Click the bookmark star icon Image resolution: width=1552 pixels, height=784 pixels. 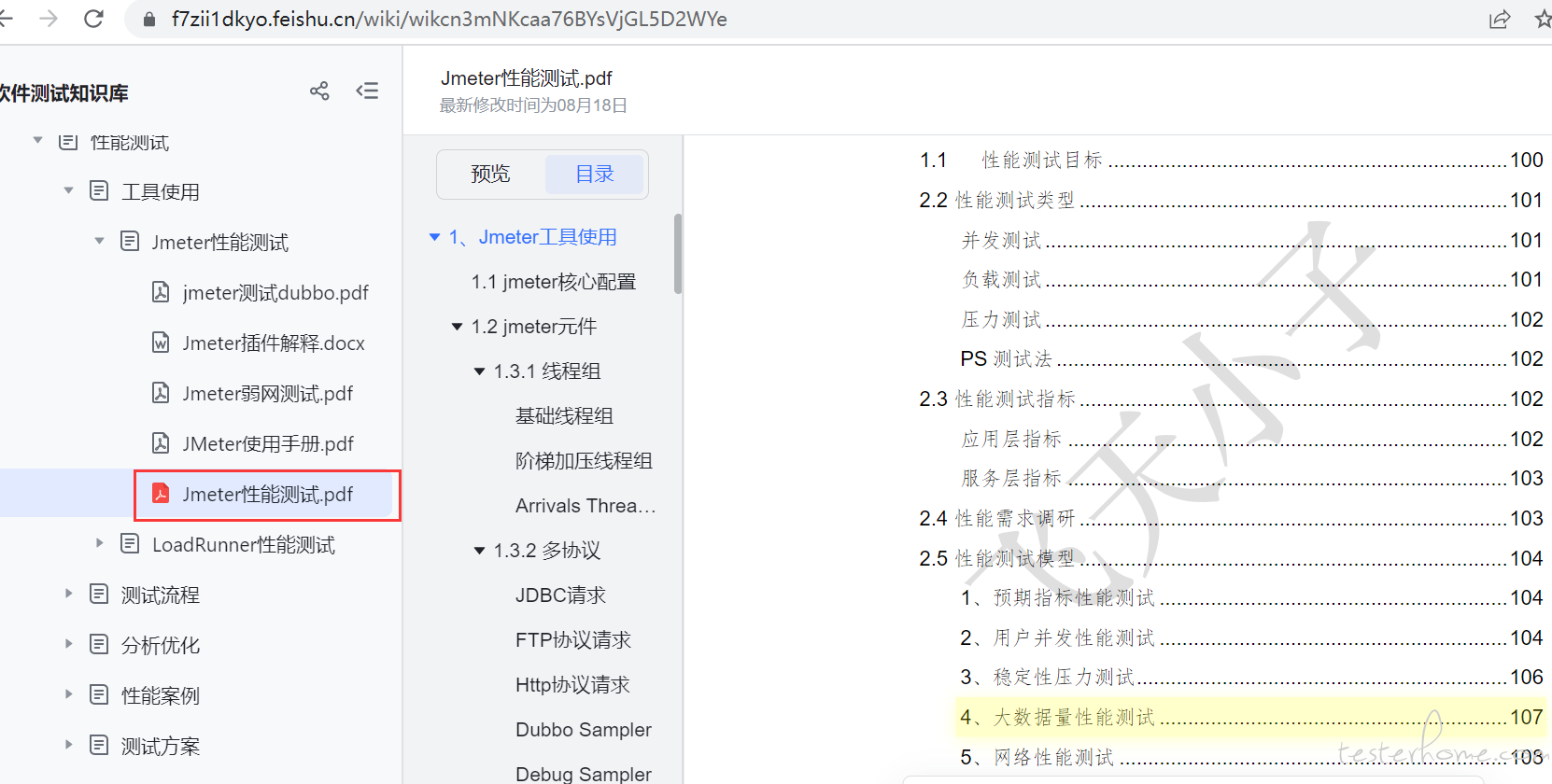click(x=1543, y=20)
